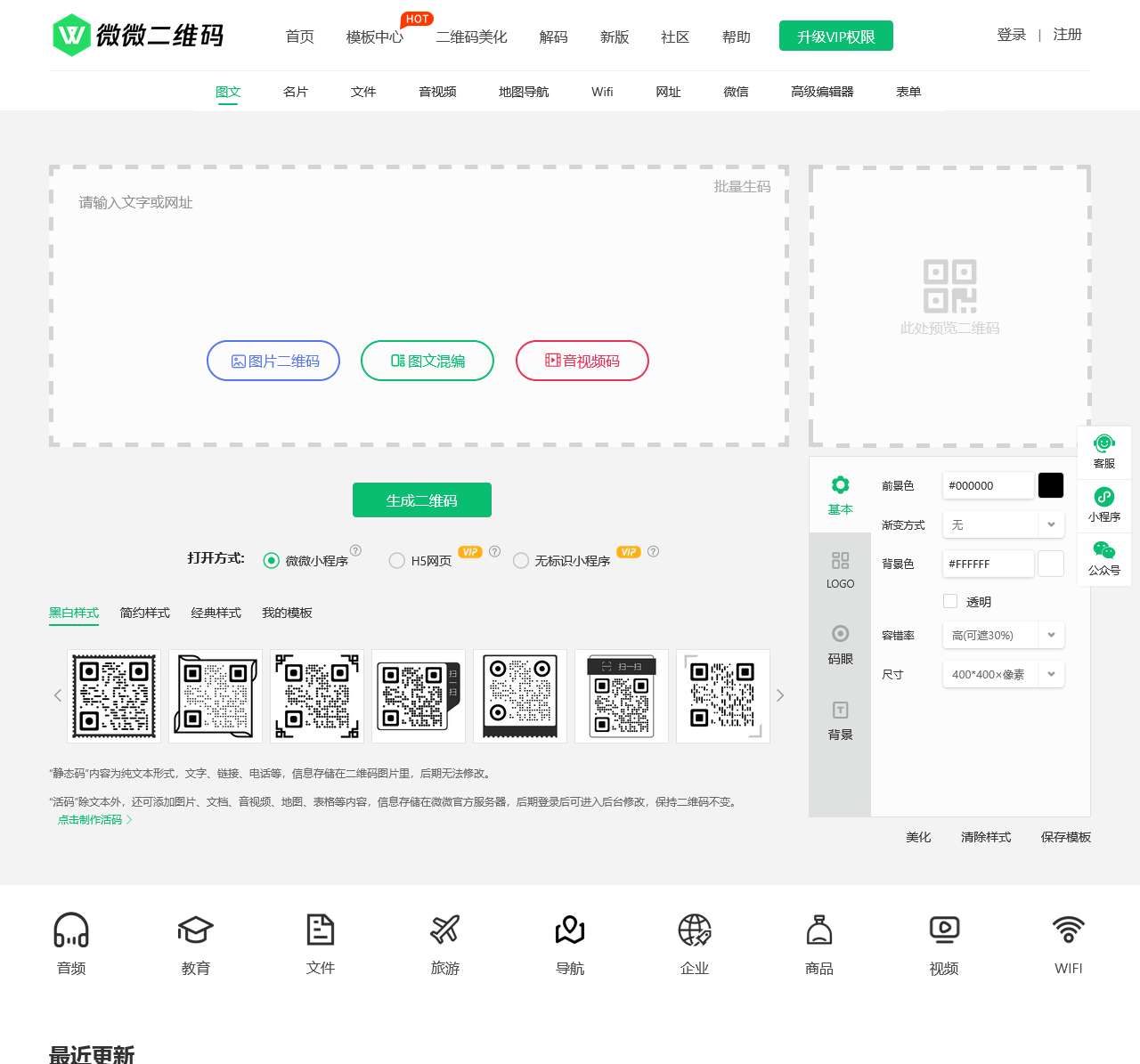Screen dimensions: 1140x1064
Task: Open the 模板中心 menu item
Action: coord(375,37)
